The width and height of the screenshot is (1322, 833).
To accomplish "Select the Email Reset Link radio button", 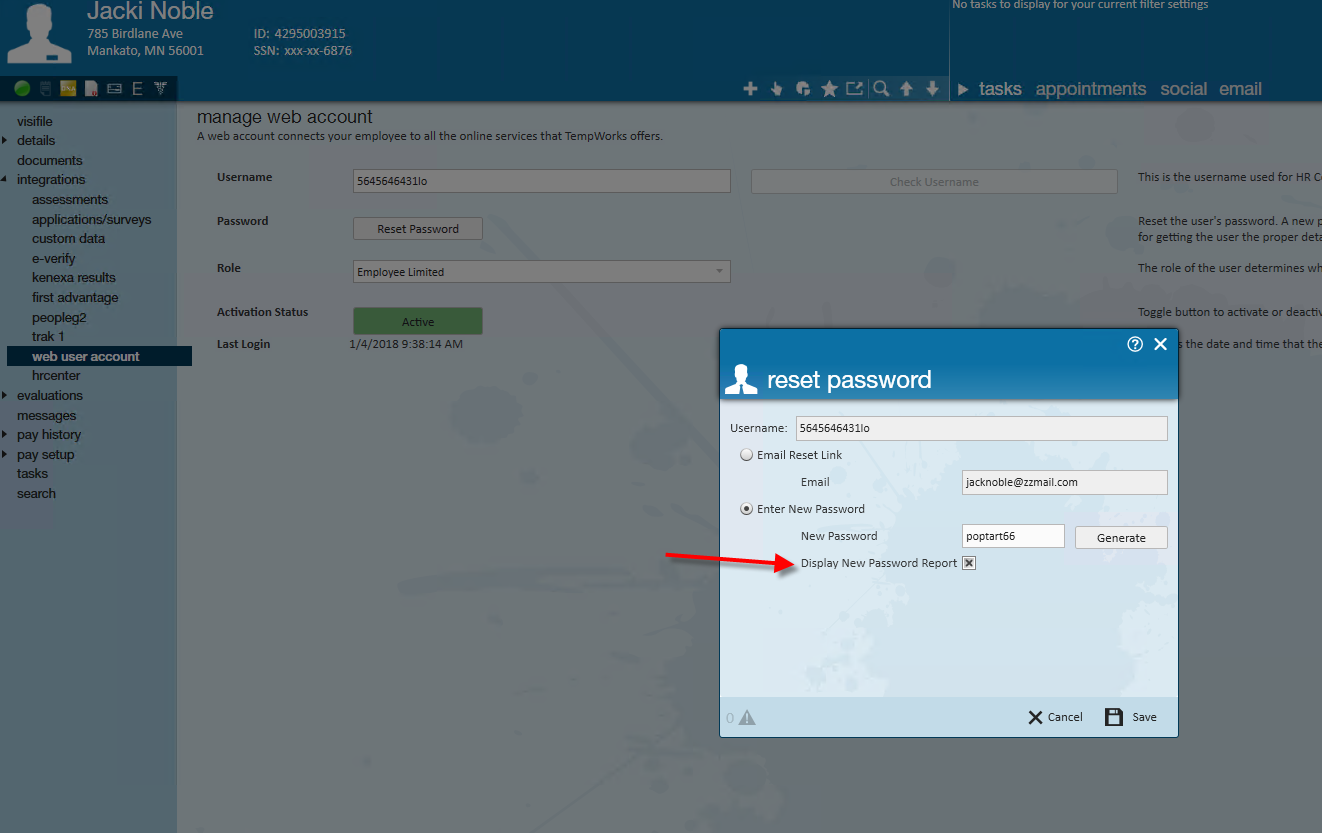I will tap(746, 455).
